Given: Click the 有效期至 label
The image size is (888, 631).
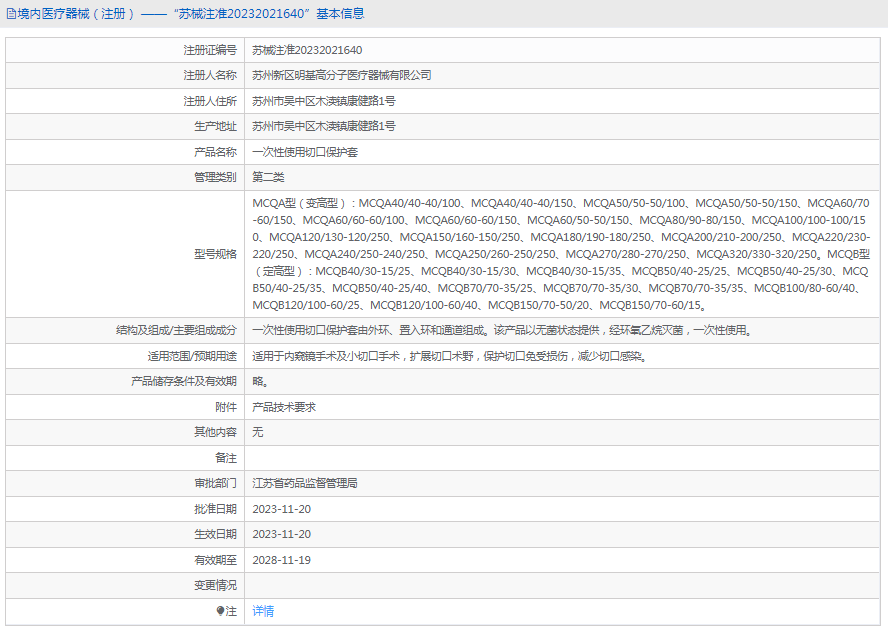Looking at the screenshot, I should (x=215, y=560).
